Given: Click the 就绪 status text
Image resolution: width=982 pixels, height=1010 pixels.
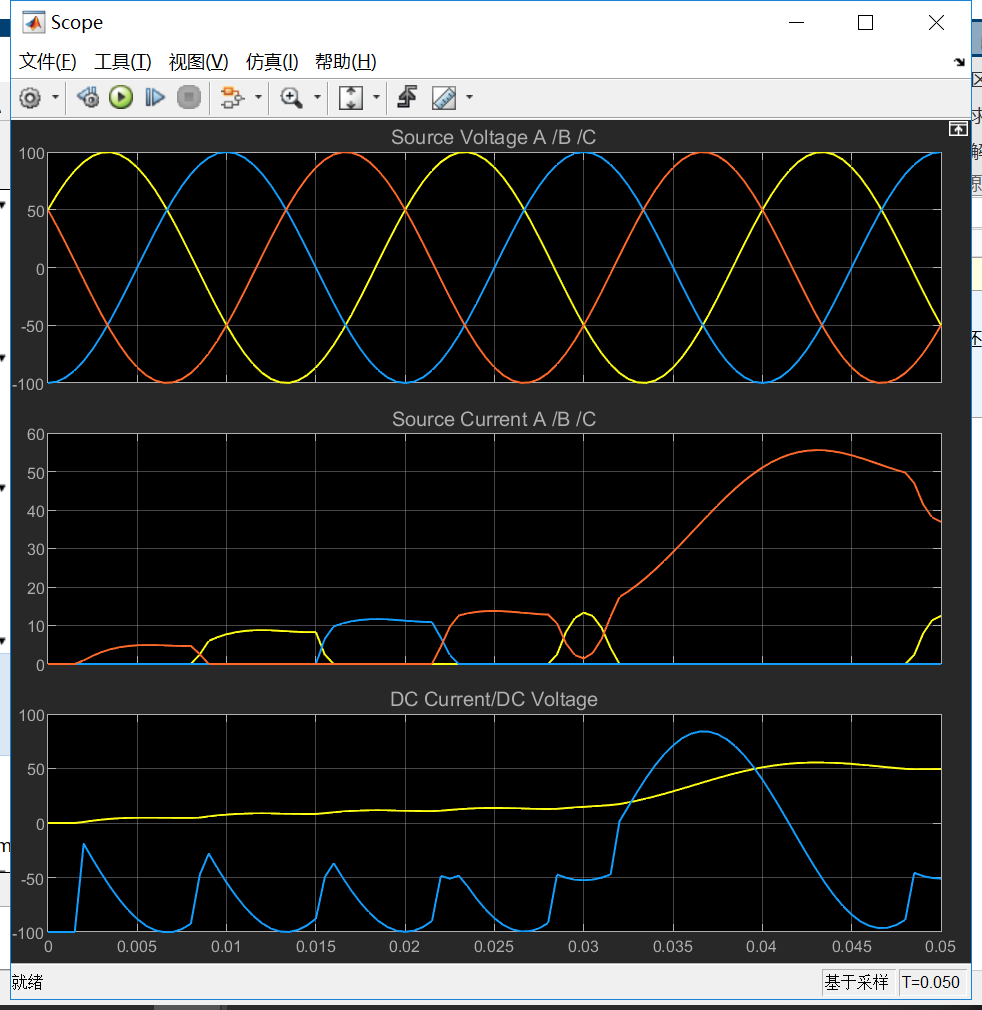Looking at the screenshot, I should [x=27, y=982].
